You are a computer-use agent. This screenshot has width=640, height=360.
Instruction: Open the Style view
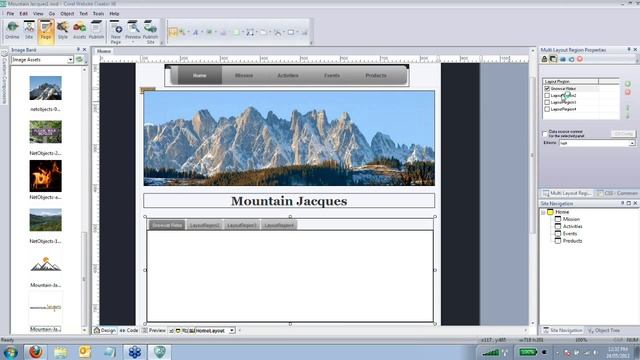point(62,31)
